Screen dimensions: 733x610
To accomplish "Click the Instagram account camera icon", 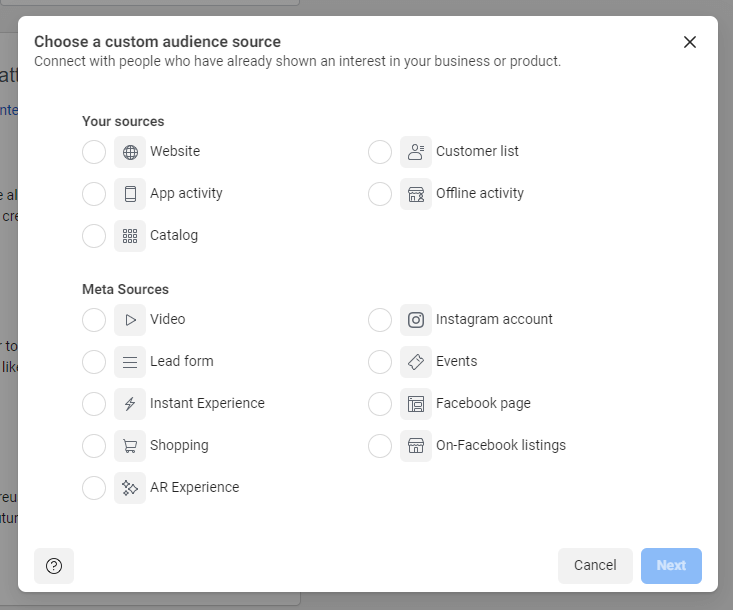I will click(x=416, y=320).
